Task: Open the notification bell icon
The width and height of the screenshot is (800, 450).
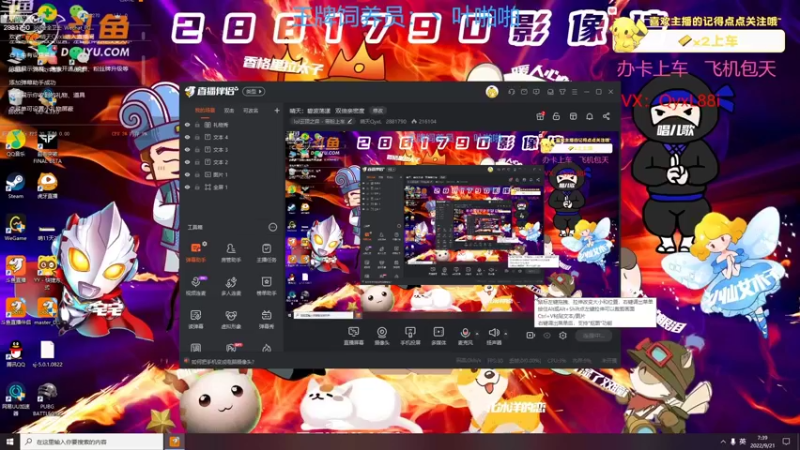Action: (589, 116)
